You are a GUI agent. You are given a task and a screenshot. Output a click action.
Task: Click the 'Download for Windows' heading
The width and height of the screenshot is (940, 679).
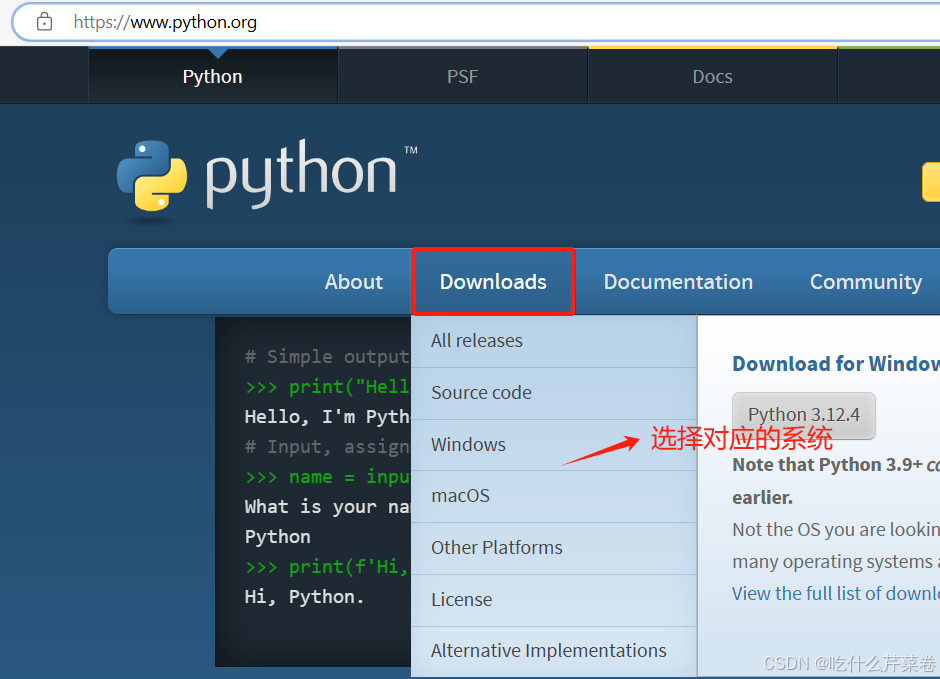pyautogui.click(x=836, y=364)
